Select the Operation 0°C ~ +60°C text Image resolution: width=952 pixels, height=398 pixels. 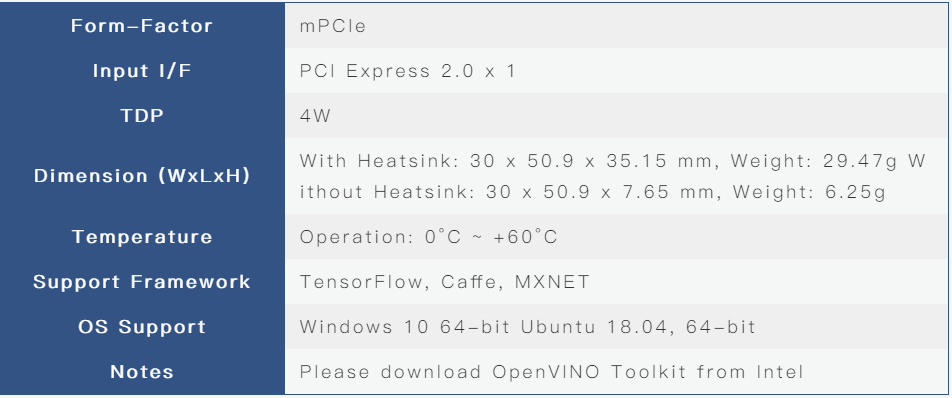[429, 237]
